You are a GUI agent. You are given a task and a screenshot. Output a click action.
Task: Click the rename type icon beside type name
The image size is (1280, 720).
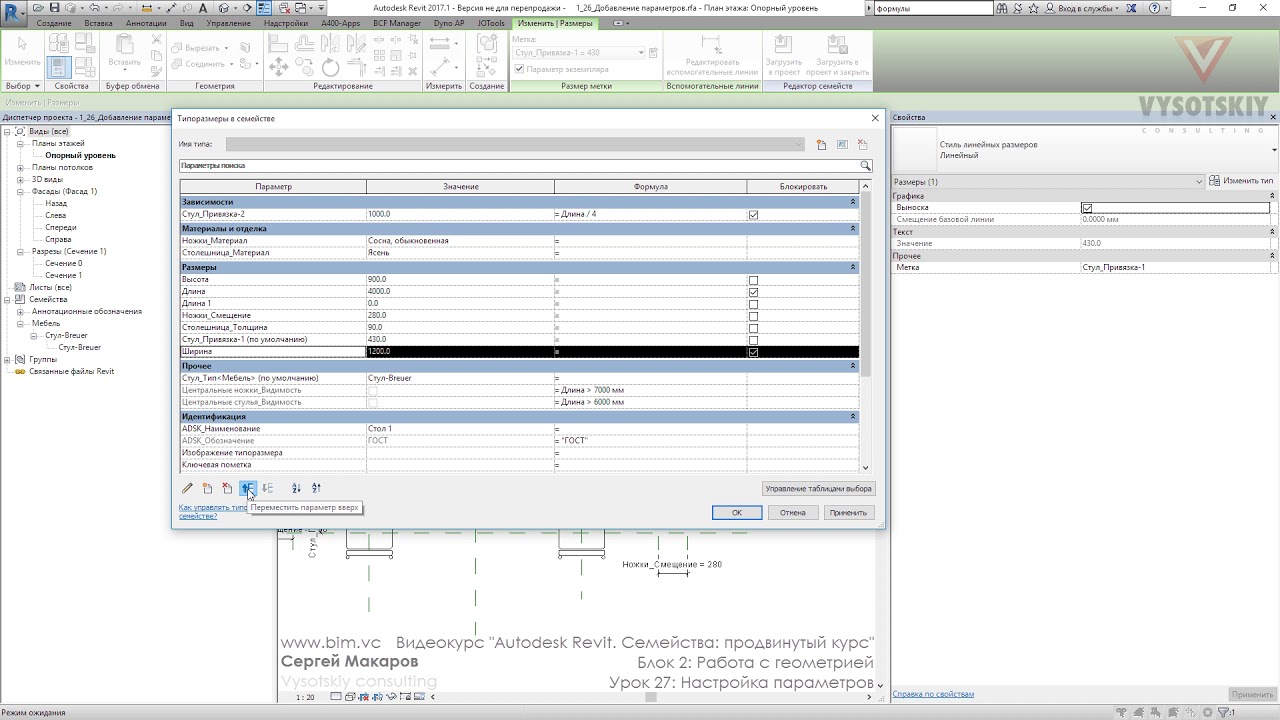842,145
